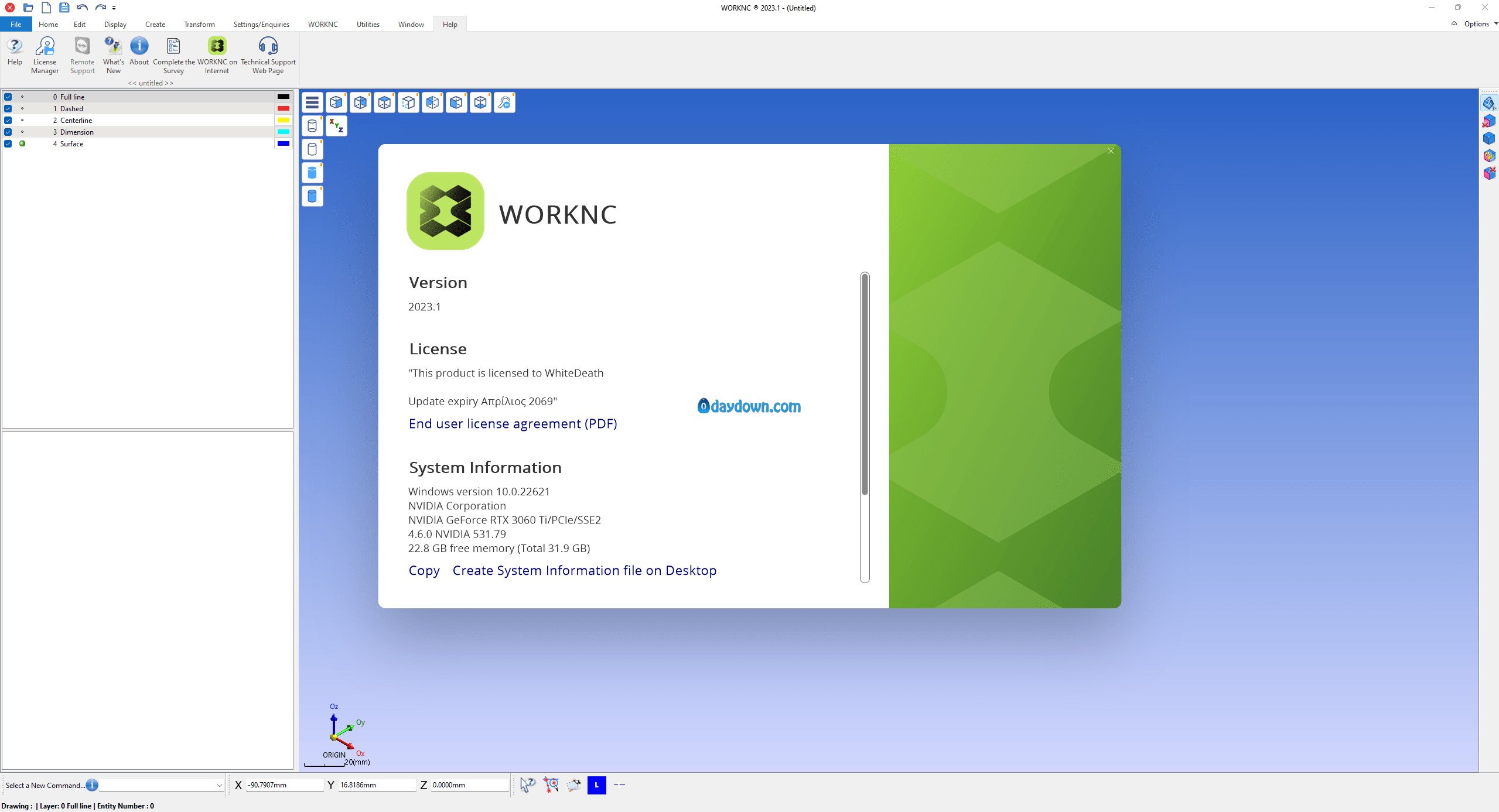This screenshot has height=812, width=1499.
Task: Open file with folder icon in title bar
Action: point(28,8)
